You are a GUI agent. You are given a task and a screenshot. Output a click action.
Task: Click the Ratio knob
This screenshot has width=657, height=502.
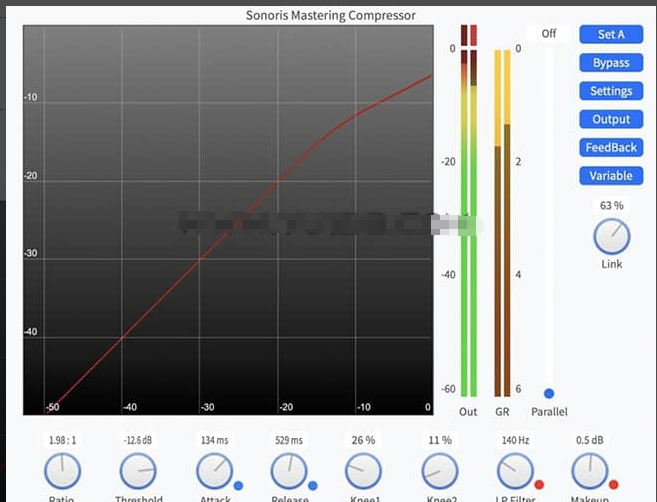[x=62, y=471]
